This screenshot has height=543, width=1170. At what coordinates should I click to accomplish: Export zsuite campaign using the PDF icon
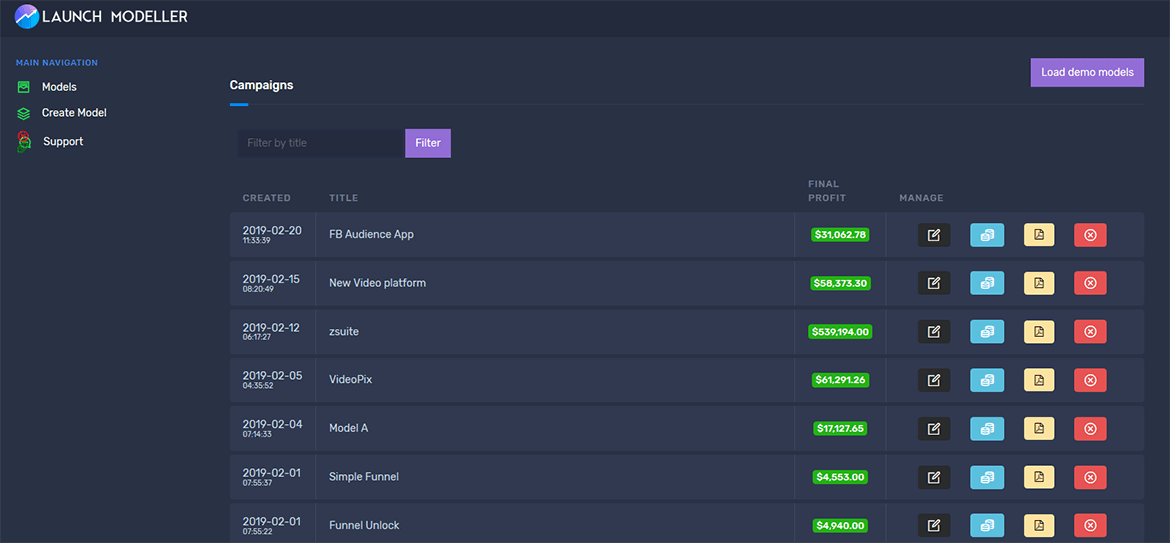1039,331
